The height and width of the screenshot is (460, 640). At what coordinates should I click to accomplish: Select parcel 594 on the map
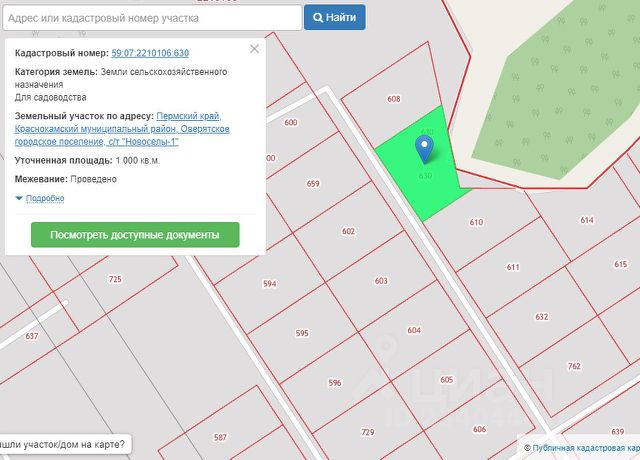[x=269, y=284]
